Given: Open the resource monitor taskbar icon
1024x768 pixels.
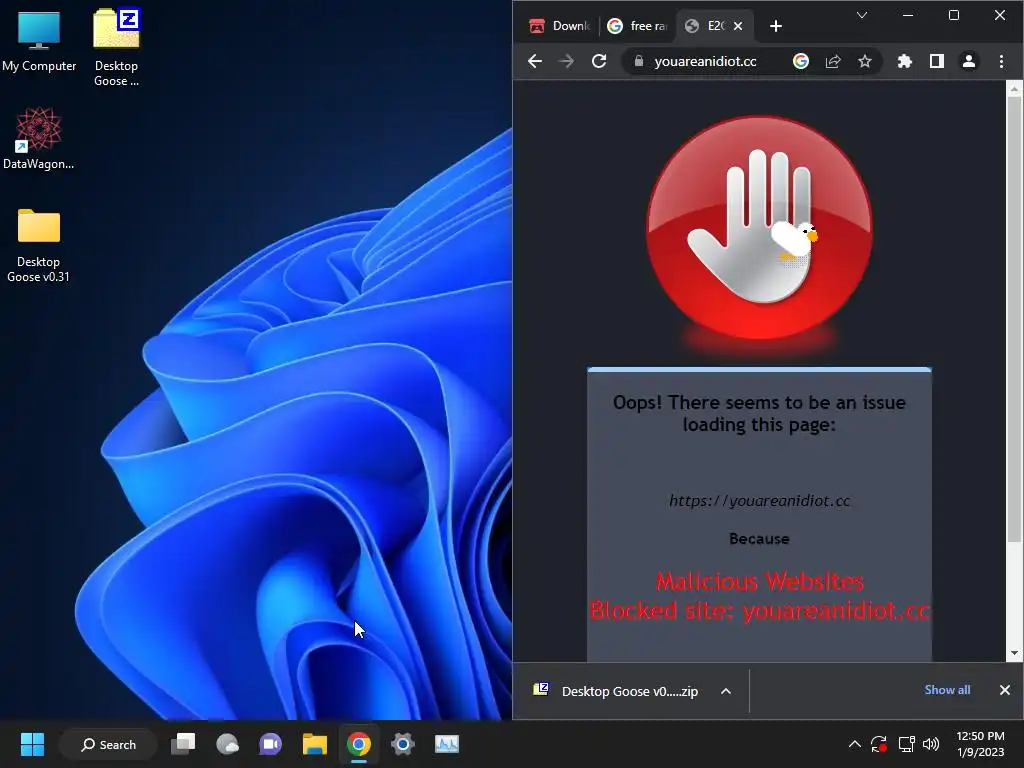Looking at the screenshot, I should coord(447,744).
